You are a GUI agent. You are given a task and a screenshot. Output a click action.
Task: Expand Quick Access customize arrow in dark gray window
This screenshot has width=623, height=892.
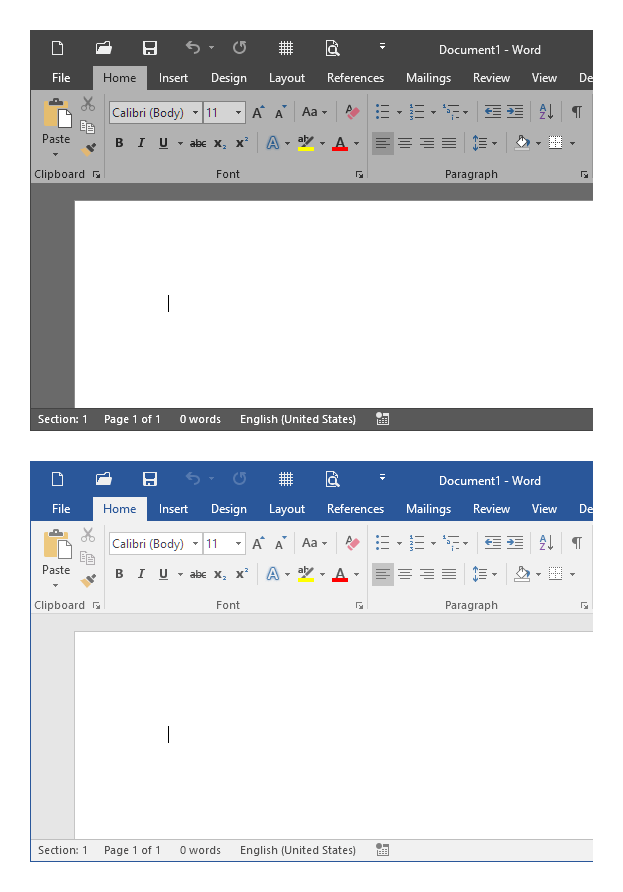pyautogui.click(x=382, y=47)
